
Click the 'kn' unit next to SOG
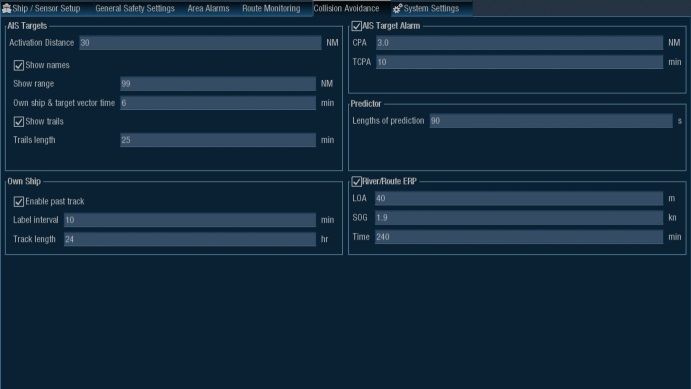[x=672, y=218]
